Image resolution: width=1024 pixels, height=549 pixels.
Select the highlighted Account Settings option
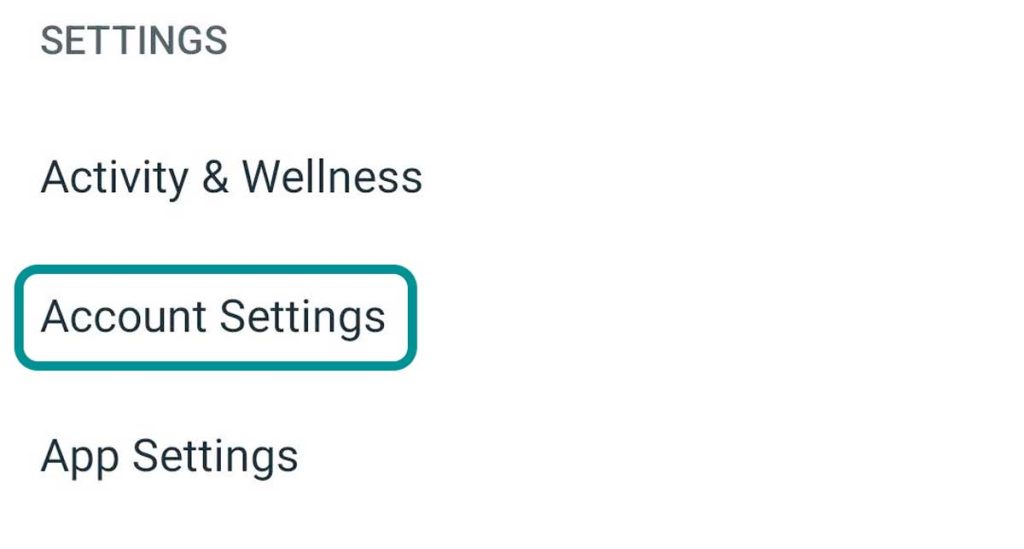[x=213, y=317]
